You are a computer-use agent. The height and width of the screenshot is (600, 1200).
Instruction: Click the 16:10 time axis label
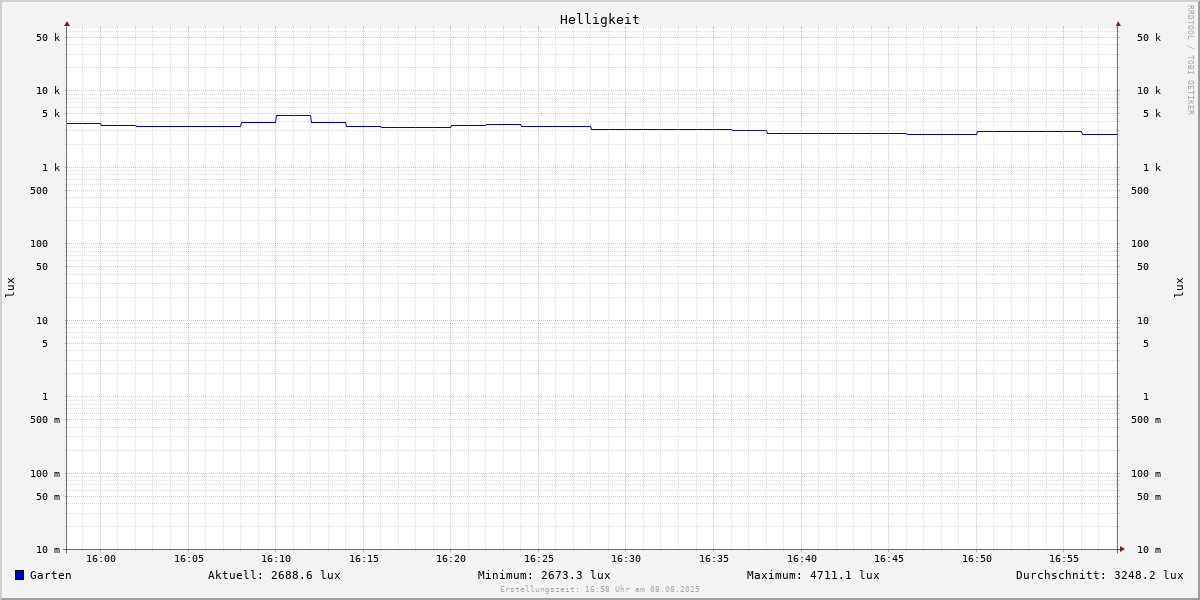click(x=276, y=559)
